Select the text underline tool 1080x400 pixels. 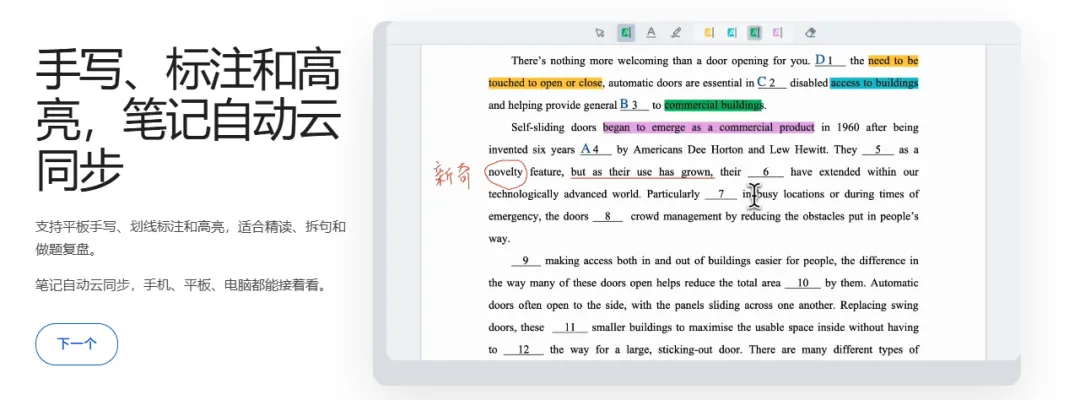tap(651, 32)
